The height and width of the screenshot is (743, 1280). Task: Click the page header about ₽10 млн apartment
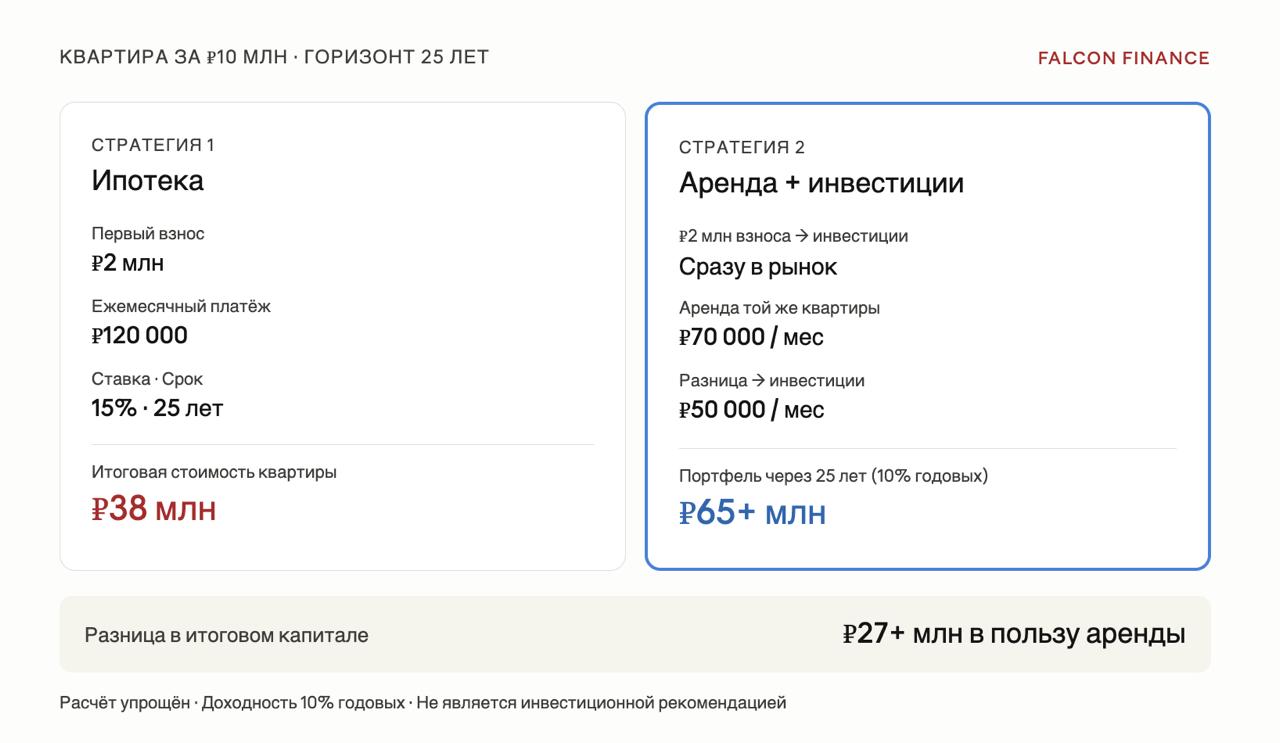(274, 57)
